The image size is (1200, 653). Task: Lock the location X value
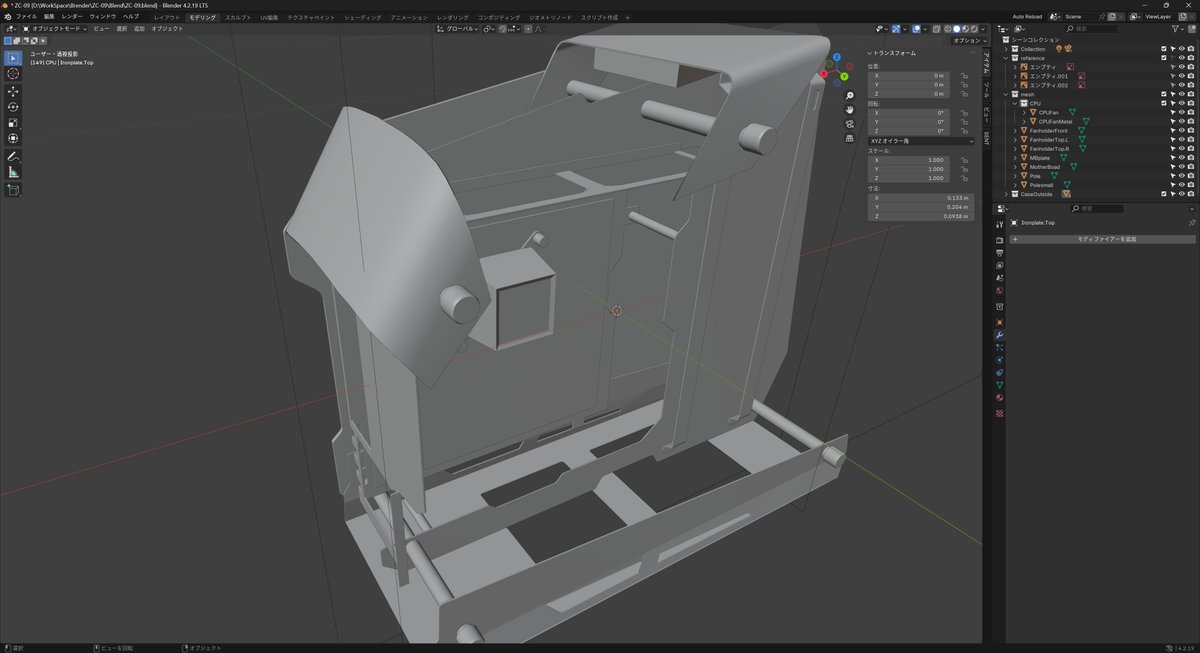point(965,76)
